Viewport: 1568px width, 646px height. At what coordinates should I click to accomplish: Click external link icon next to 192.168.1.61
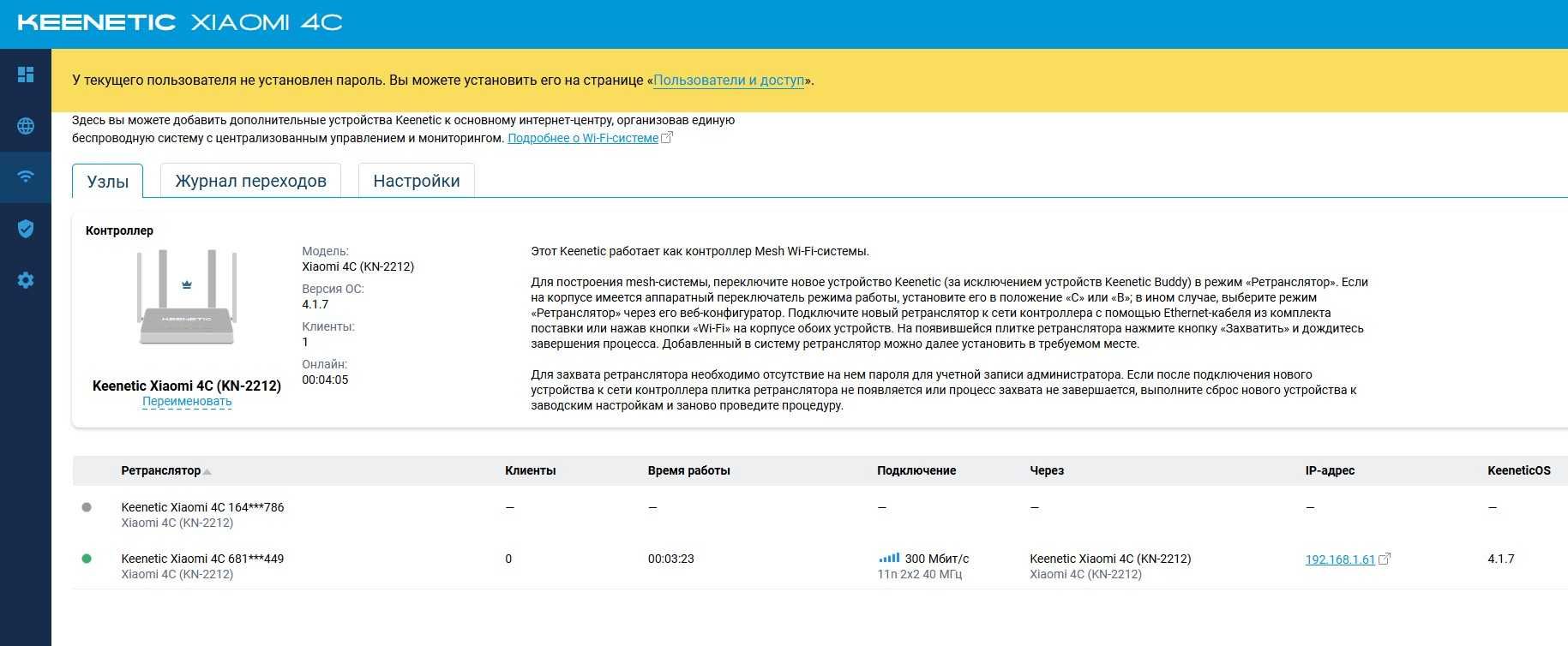tap(1385, 559)
